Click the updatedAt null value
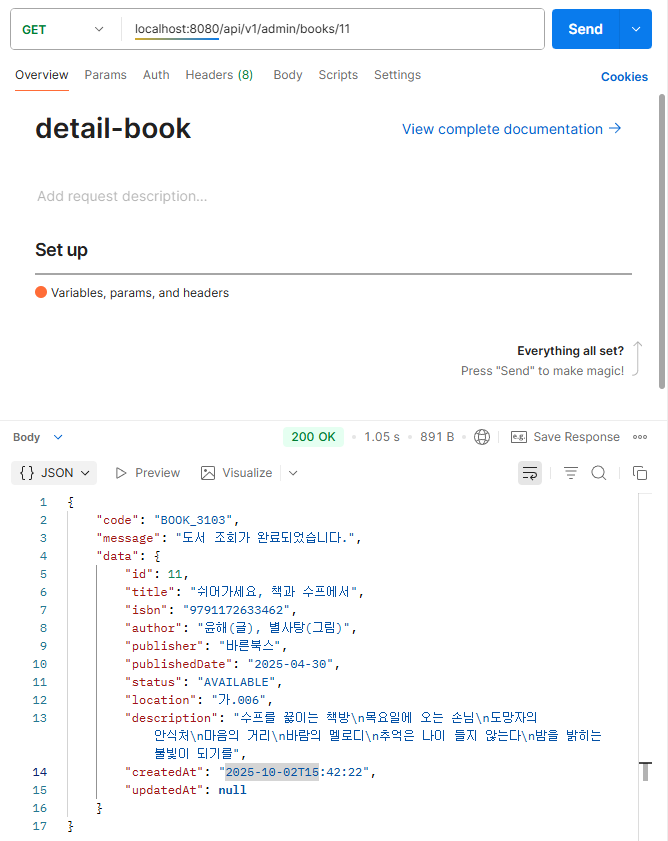The height and width of the screenshot is (841, 668). point(232,790)
